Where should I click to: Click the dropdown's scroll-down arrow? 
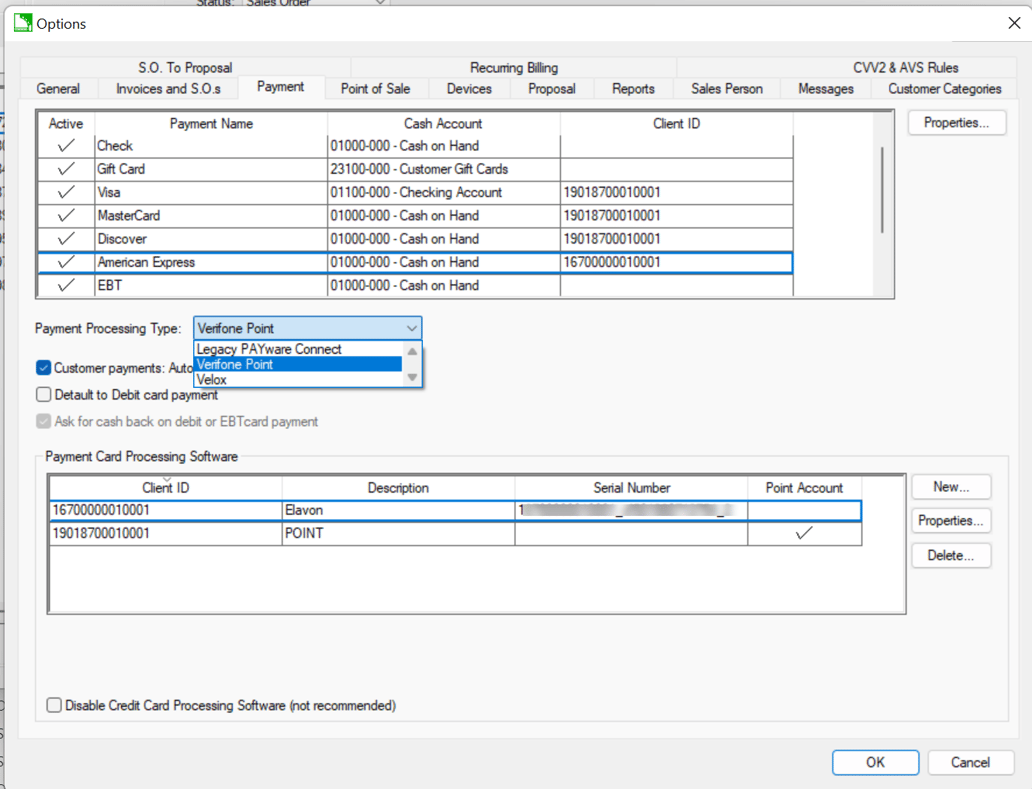pyautogui.click(x=411, y=379)
